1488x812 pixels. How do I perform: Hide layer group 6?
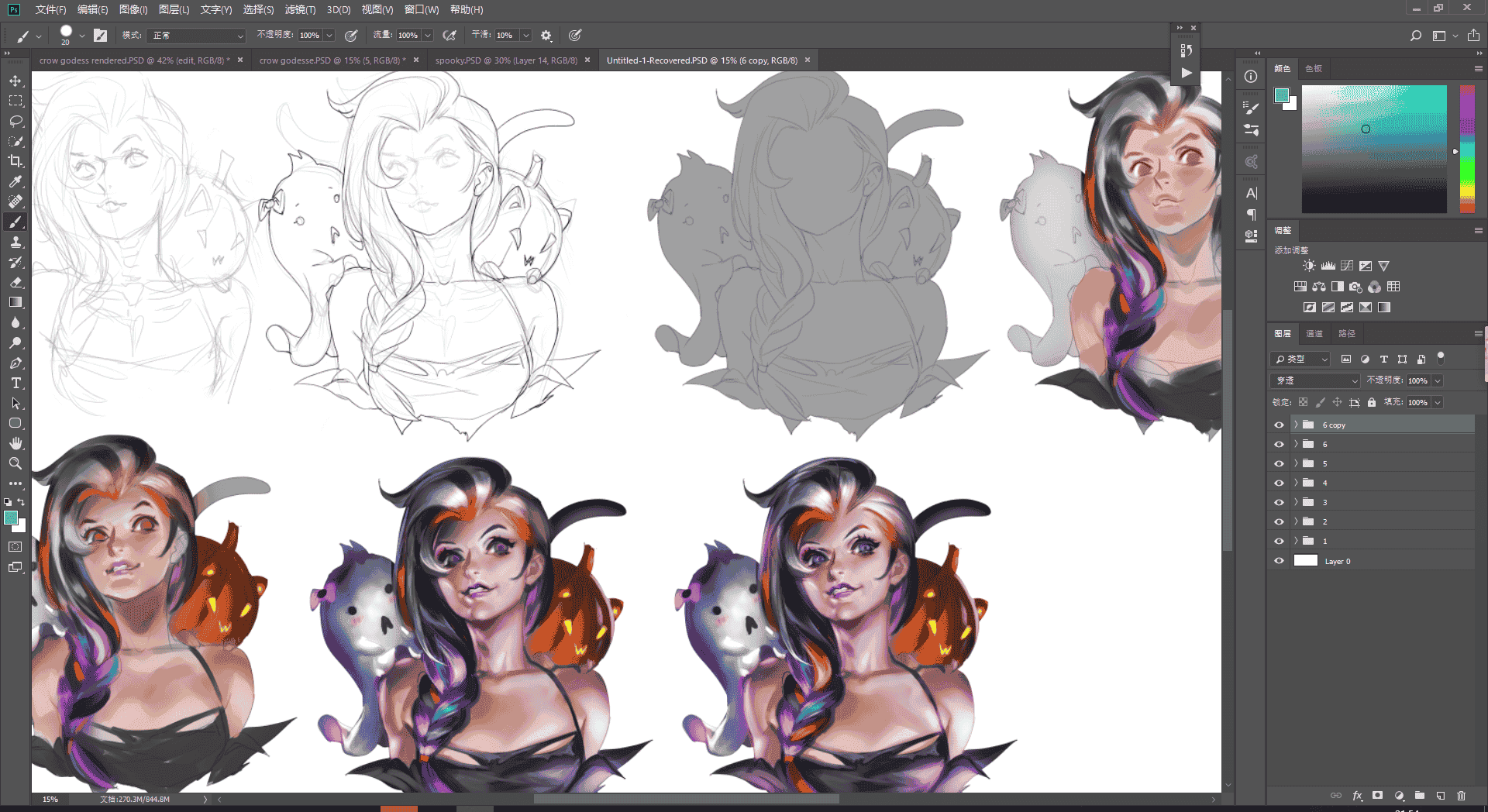pyautogui.click(x=1279, y=444)
